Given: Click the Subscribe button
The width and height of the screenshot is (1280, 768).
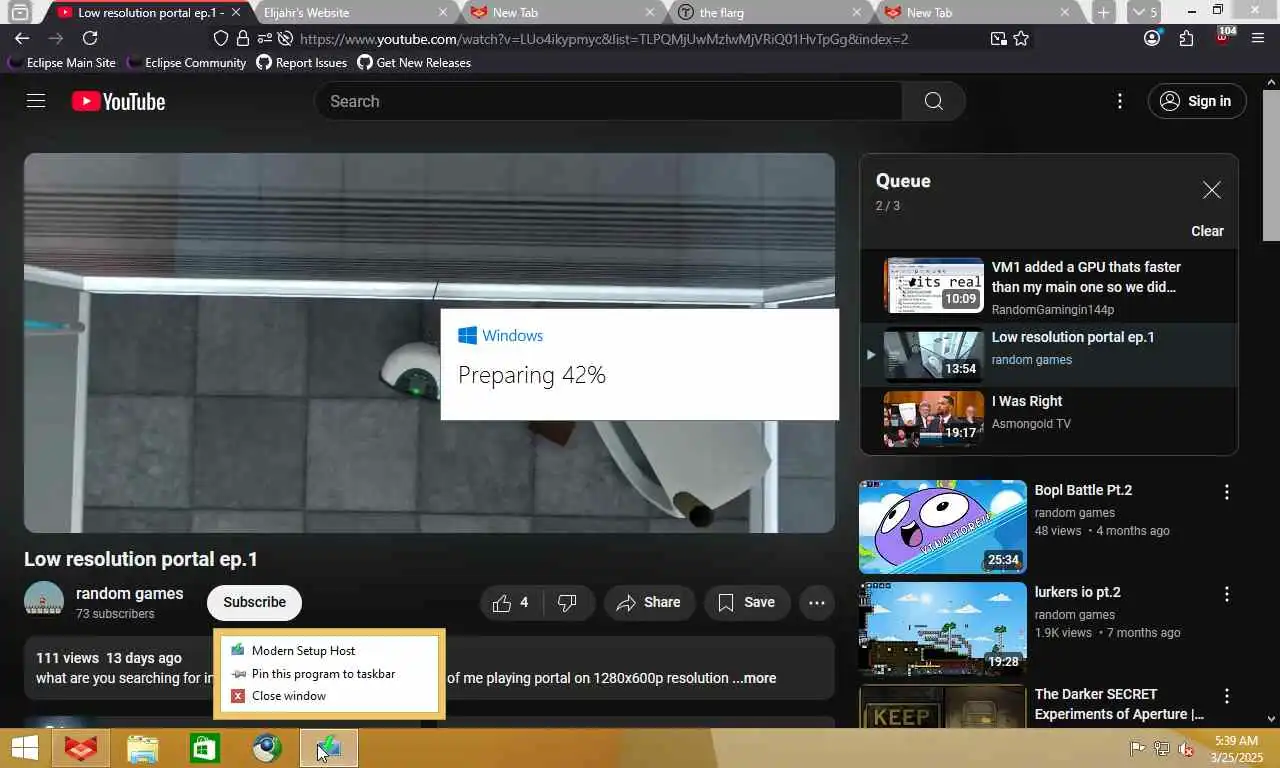Looking at the screenshot, I should (254, 602).
